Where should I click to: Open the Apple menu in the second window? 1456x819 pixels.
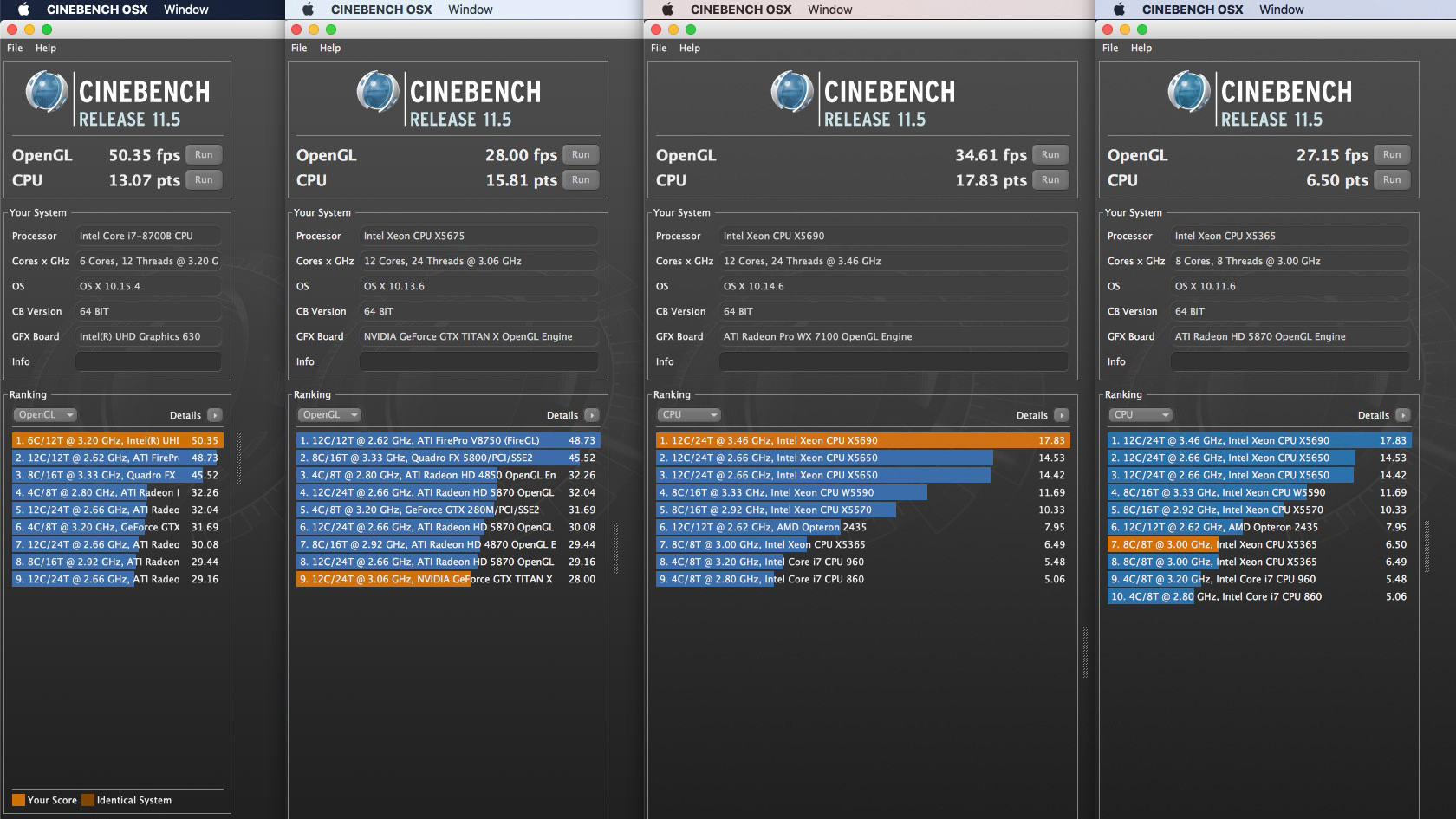tap(308, 10)
